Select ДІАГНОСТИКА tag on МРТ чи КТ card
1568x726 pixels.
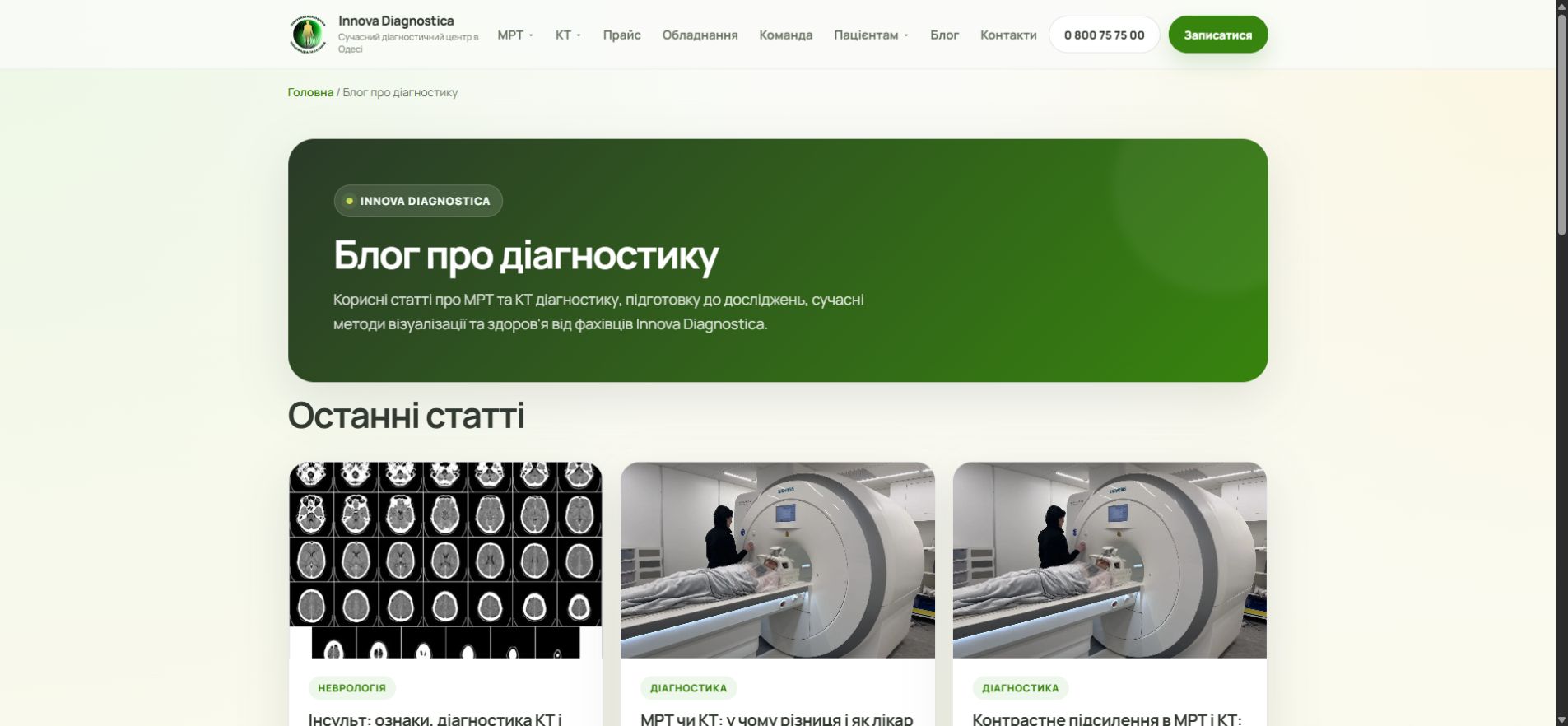(x=688, y=688)
